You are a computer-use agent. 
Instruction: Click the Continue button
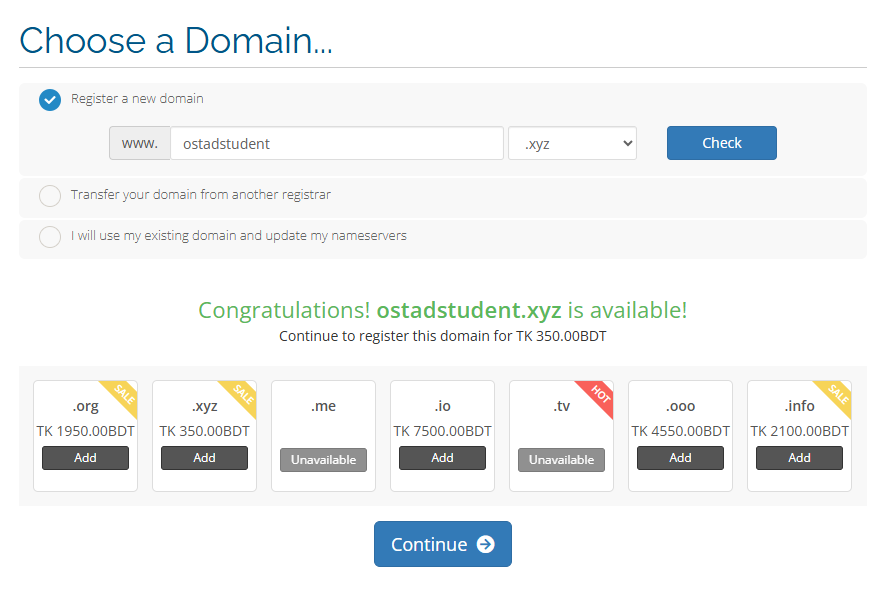442,544
